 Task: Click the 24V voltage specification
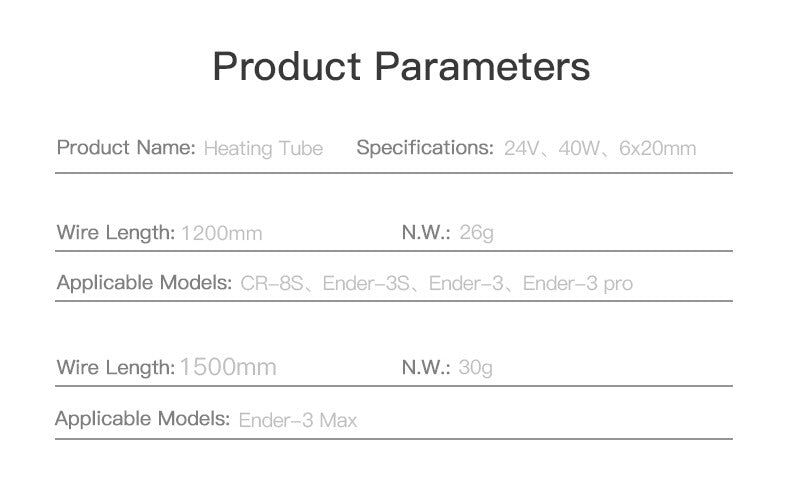pos(521,149)
